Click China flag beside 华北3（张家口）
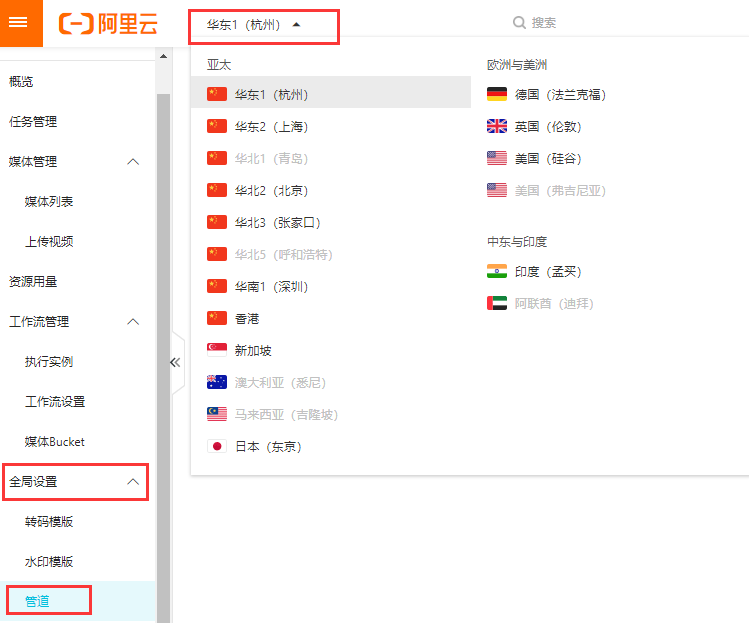Viewport: 749px width, 623px height. [217, 222]
